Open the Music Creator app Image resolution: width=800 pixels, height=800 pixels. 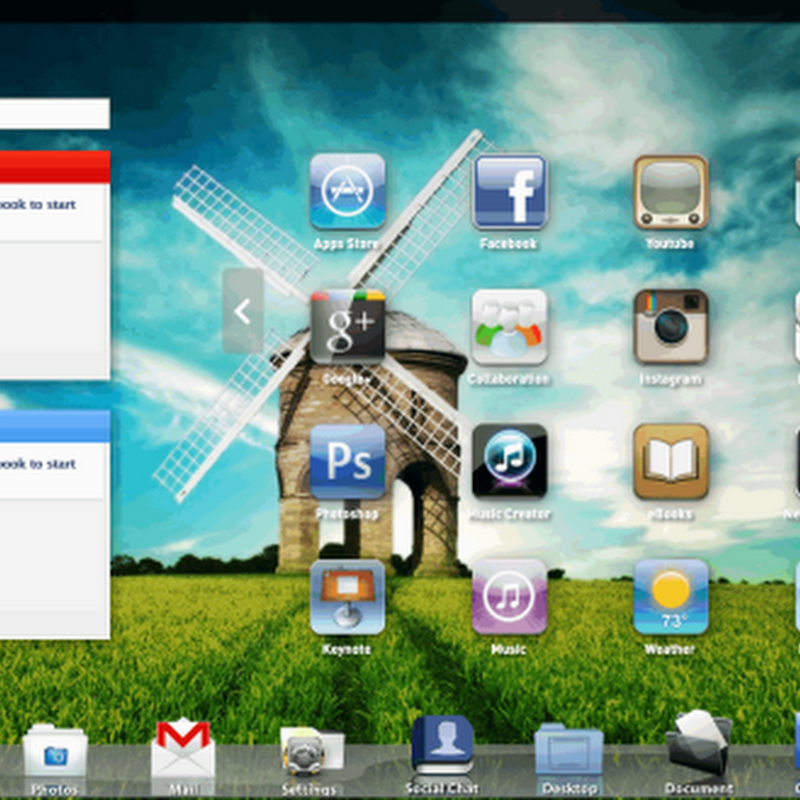pyautogui.click(x=510, y=462)
